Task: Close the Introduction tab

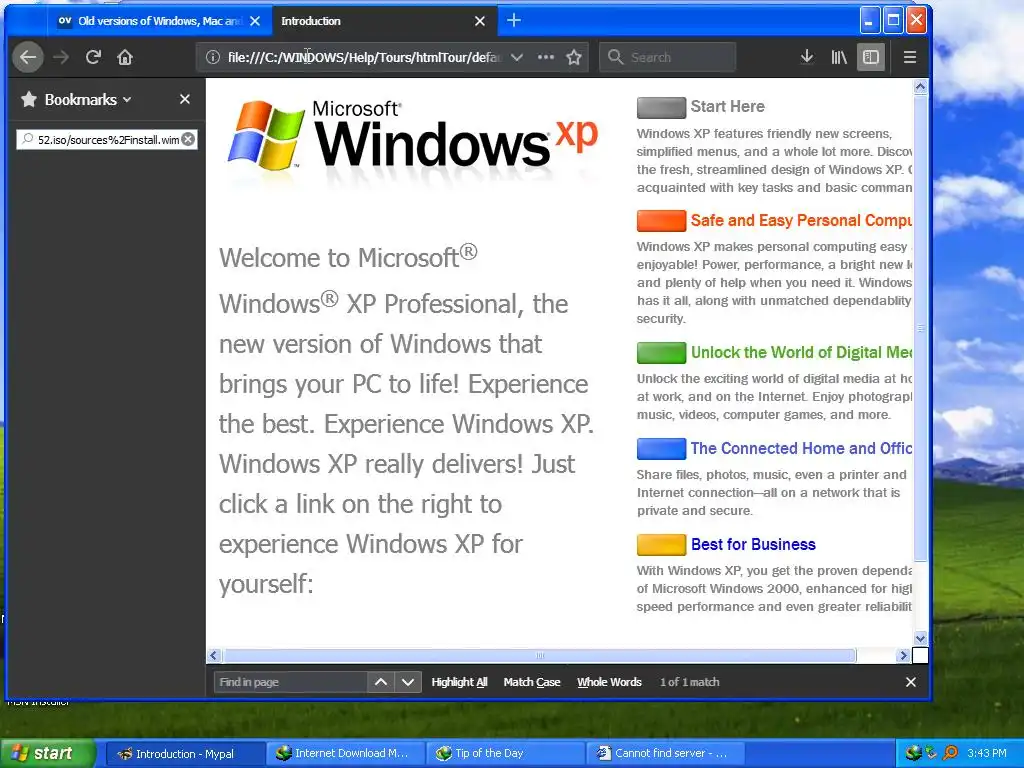Action: (480, 21)
